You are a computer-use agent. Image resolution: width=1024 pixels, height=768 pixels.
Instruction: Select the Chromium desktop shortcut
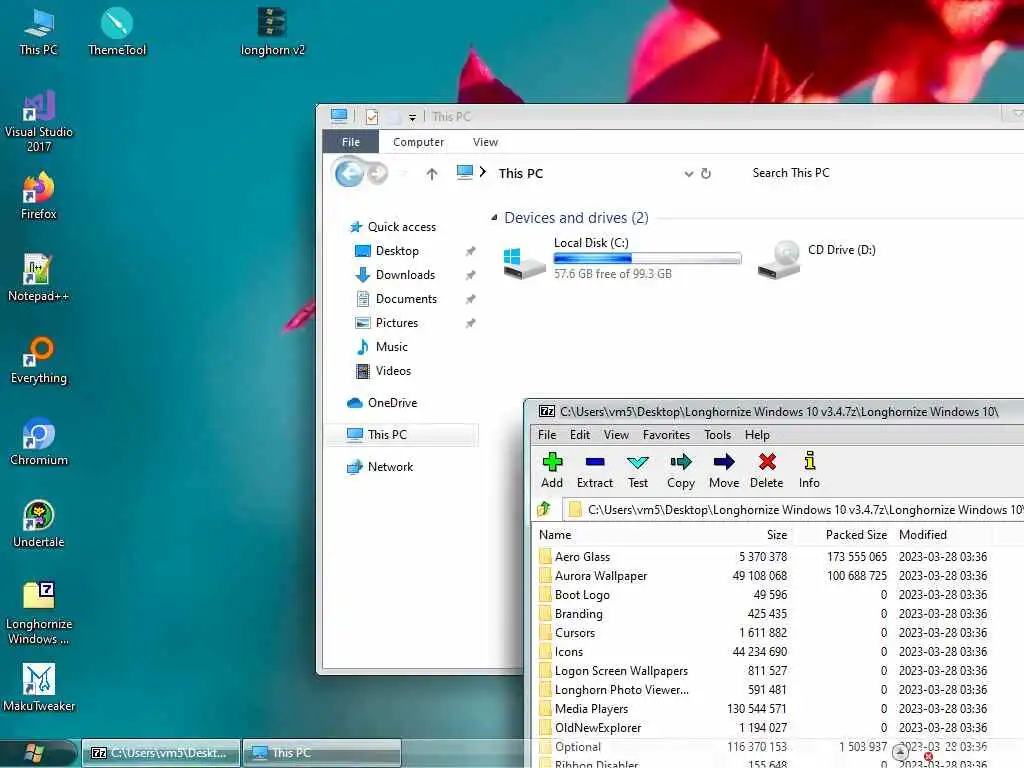pyautogui.click(x=39, y=442)
